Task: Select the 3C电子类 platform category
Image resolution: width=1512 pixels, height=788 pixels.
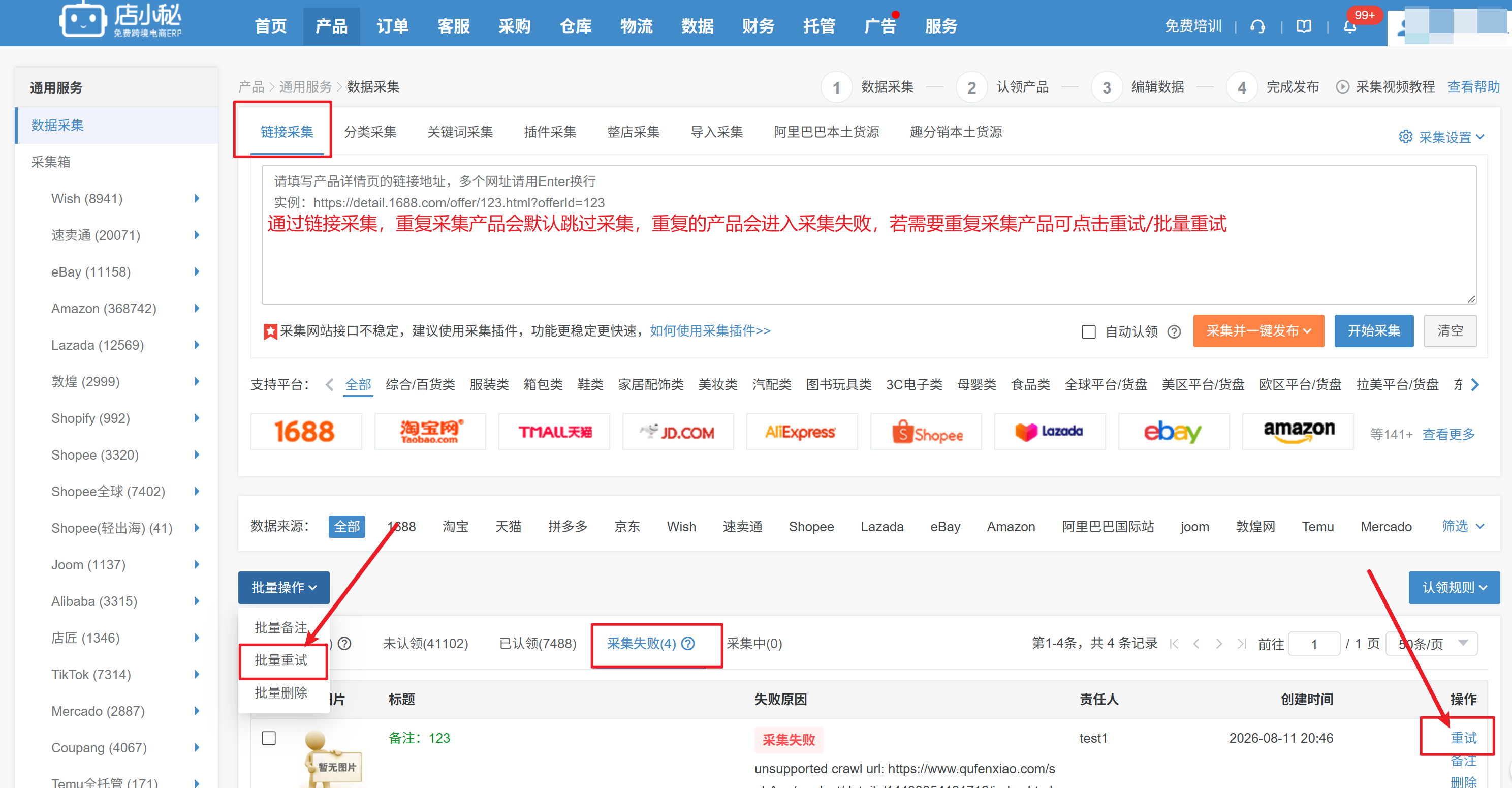Action: coord(914,385)
